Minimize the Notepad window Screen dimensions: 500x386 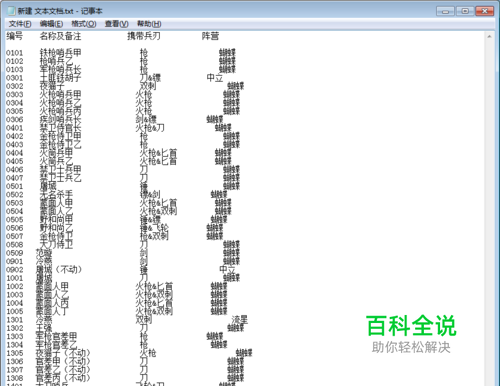click(445, 11)
